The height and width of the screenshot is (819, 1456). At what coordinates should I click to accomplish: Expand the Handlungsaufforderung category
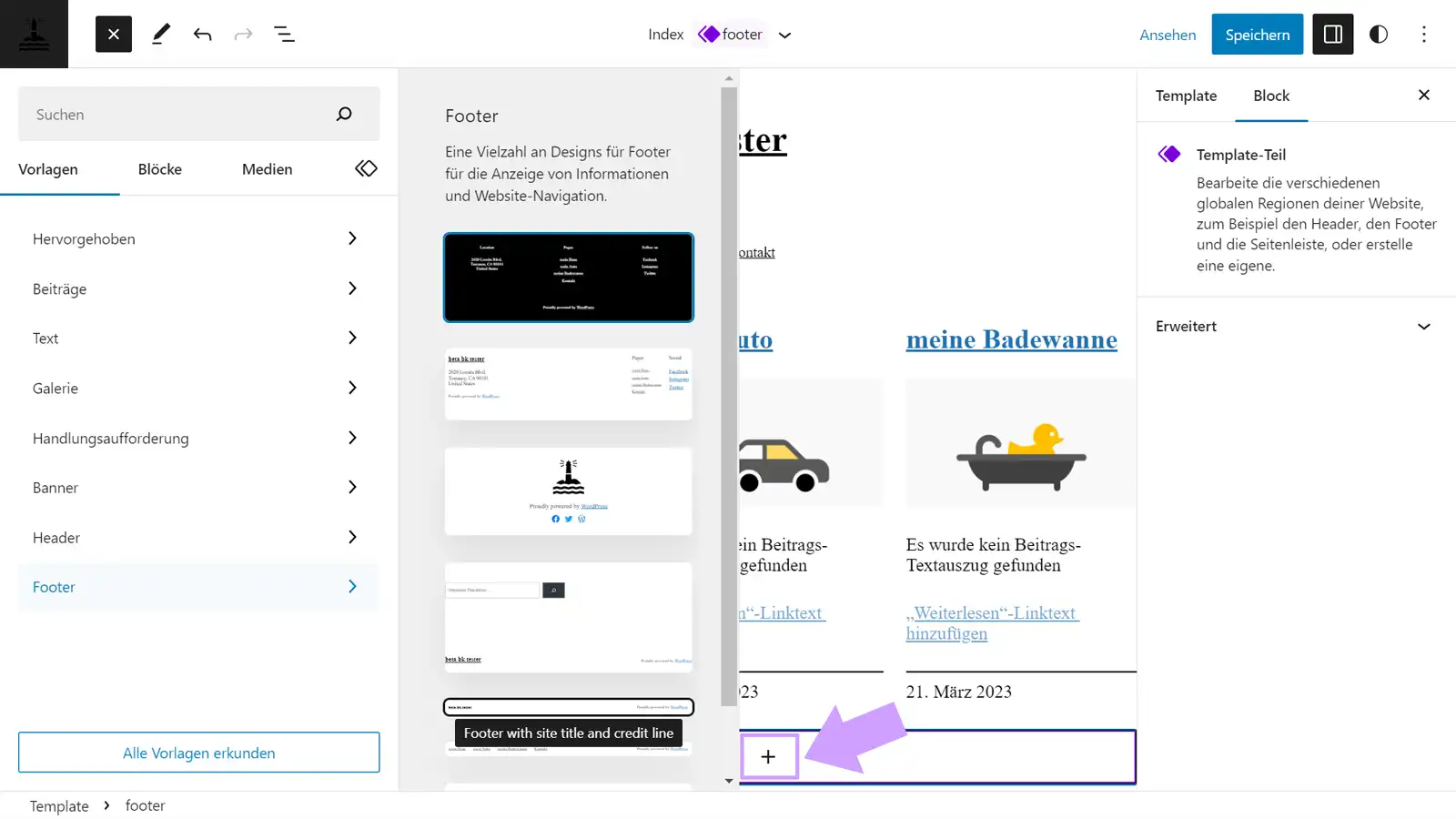198,438
